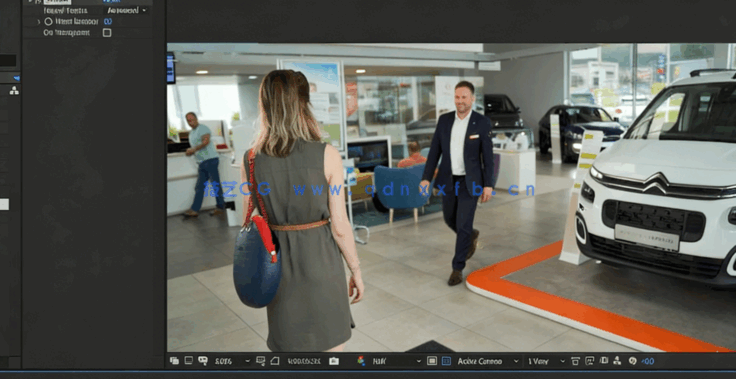
Task: Toggle the Primary Viewer icon
Action: [188, 361]
